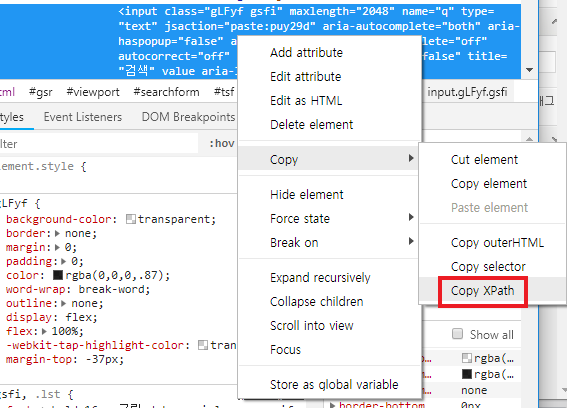
Task: Select the highlighted input element node
Action: (260, 42)
